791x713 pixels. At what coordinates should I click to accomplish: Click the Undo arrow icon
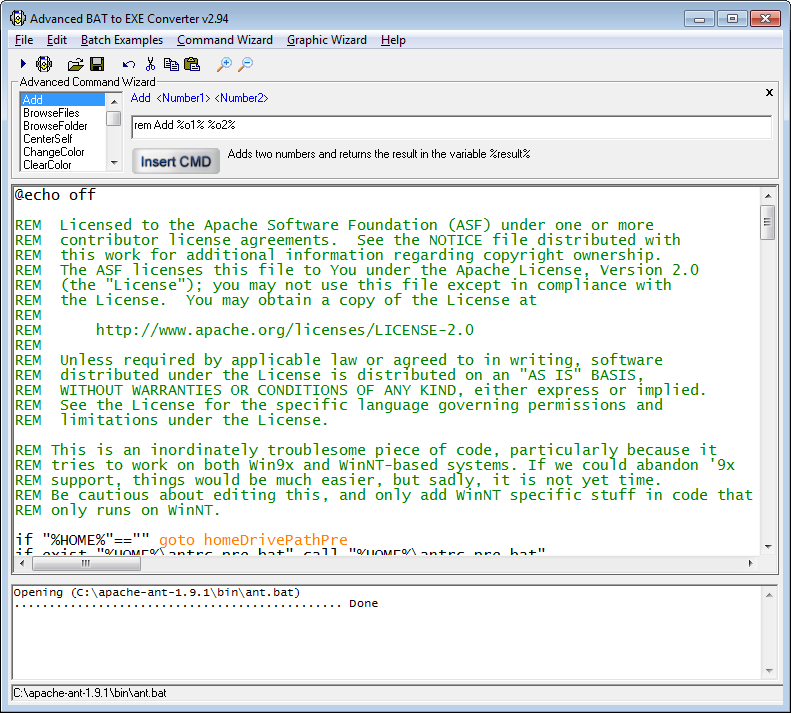(129, 64)
